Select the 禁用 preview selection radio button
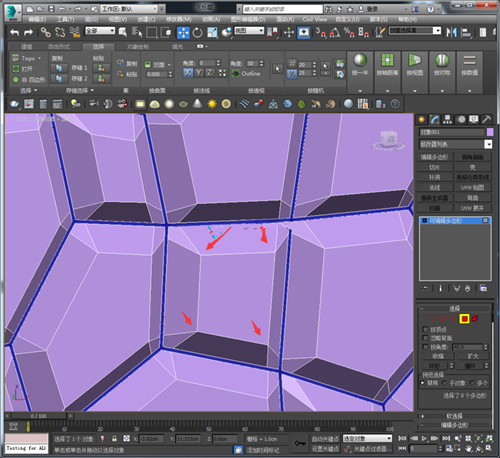This screenshot has height=458, width=500. point(423,383)
